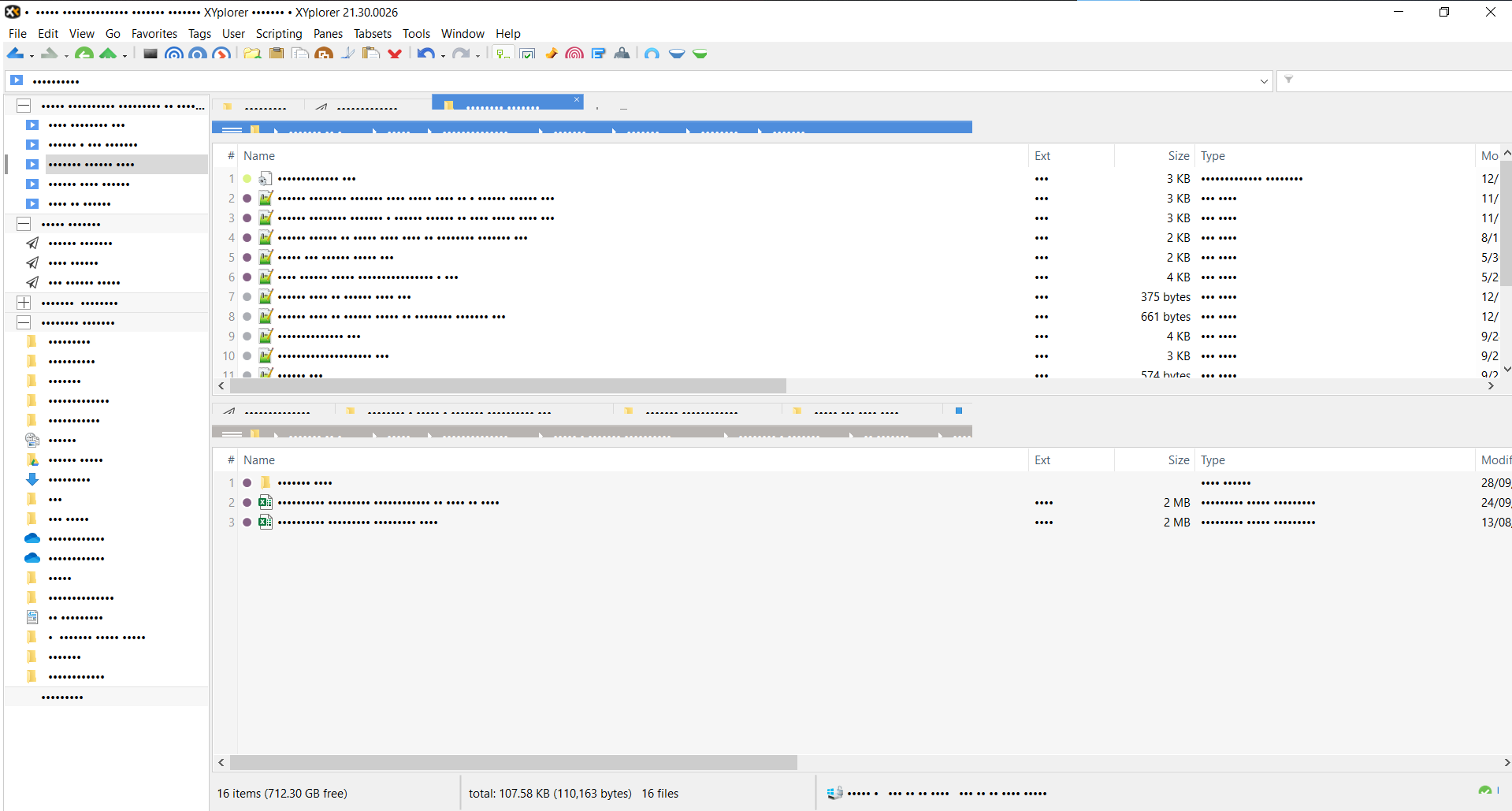
Task: Open the Hotlist spiral toolbar icon
Action: tap(574, 54)
